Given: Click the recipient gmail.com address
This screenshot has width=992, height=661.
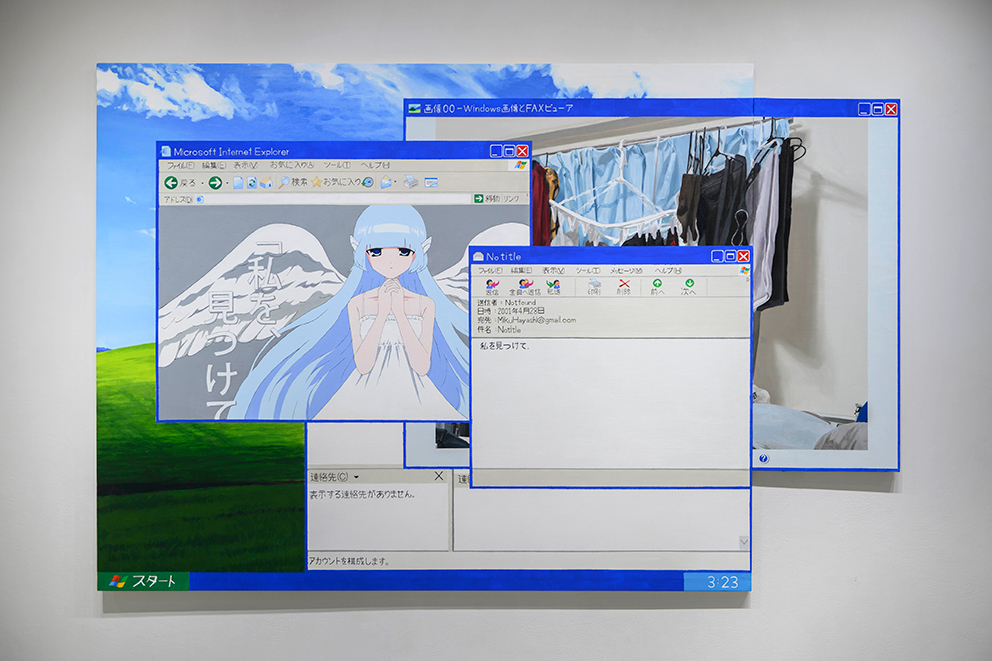Looking at the screenshot, I should 536,320.
